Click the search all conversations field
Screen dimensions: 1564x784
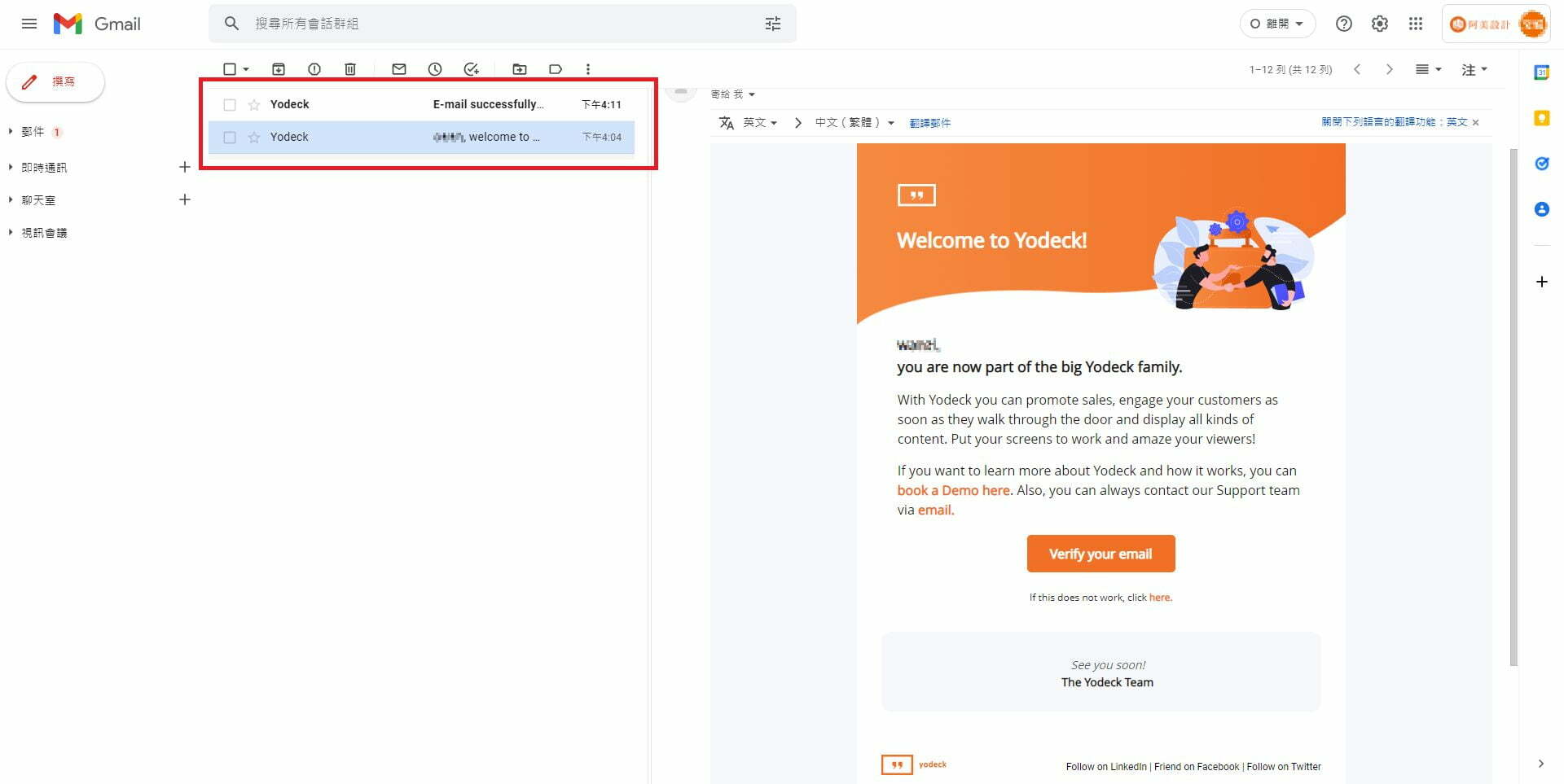pos(503,24)
